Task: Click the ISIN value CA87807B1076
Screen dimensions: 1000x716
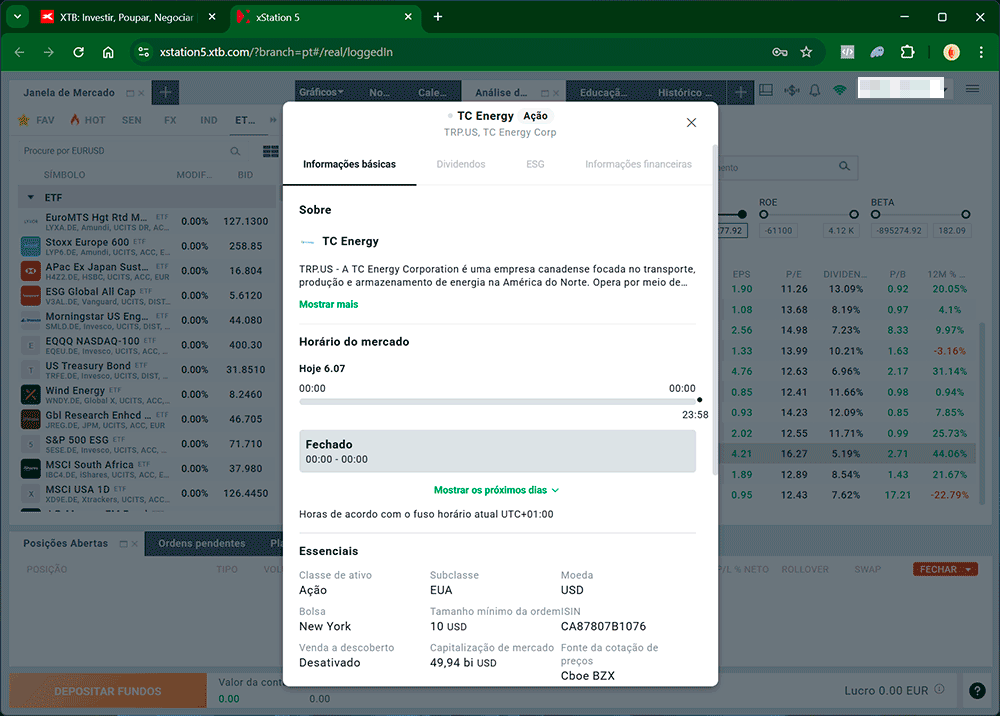Action: coord(603,626)
